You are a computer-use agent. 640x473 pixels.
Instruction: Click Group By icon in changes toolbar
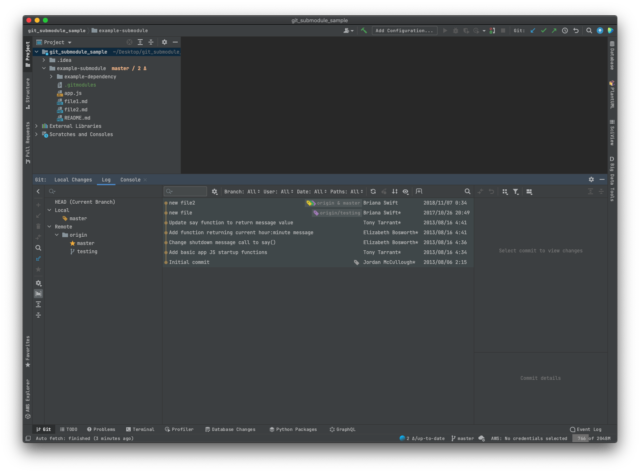505,192
